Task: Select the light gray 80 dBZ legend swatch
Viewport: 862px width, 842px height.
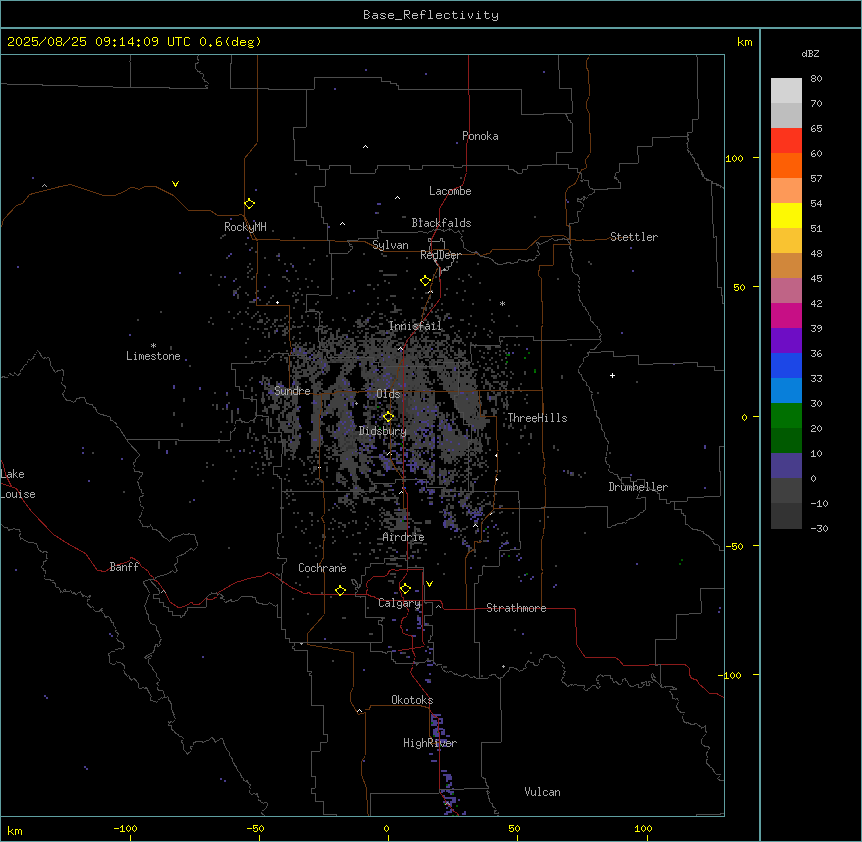Action: pos(786,90)
